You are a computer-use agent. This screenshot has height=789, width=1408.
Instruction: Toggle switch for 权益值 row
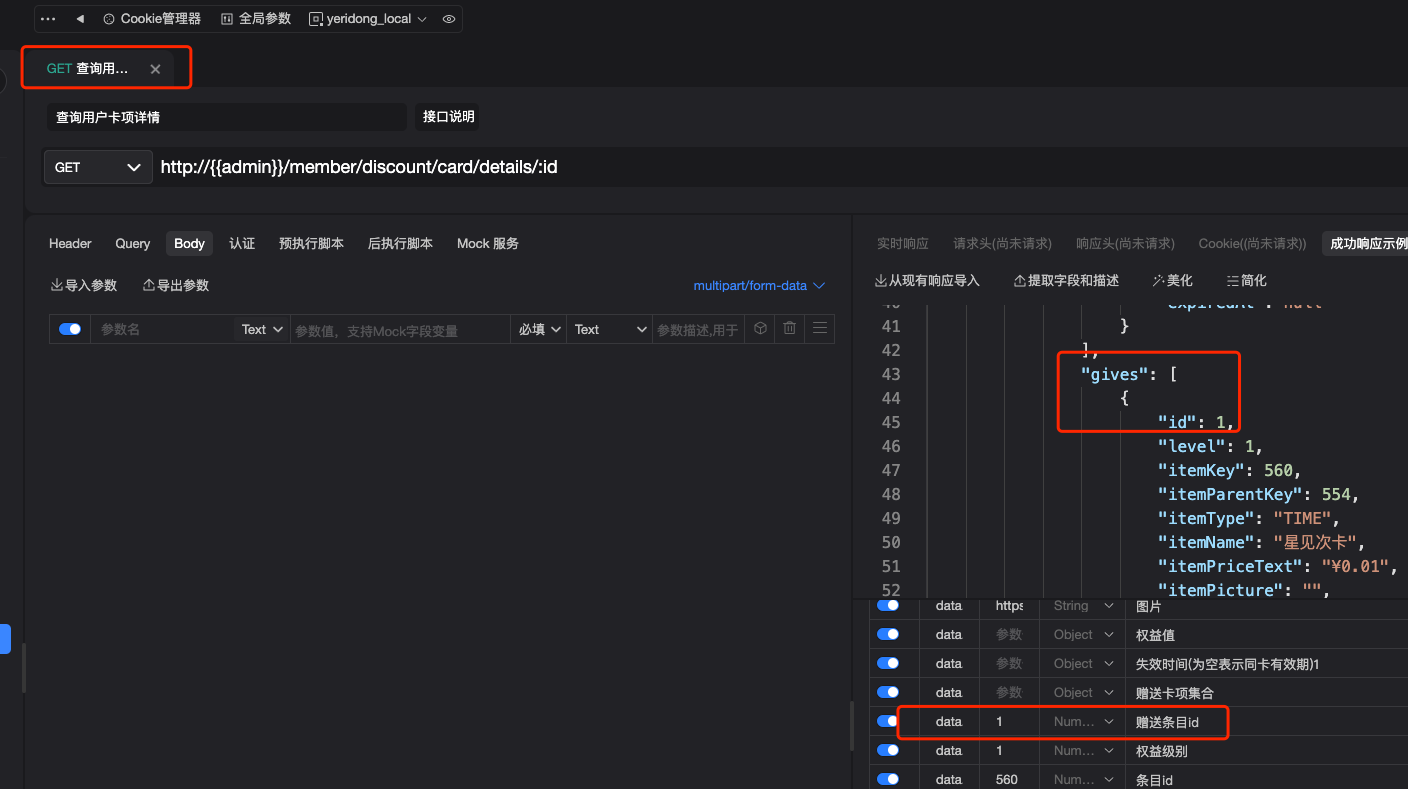[x=887, y=634]
